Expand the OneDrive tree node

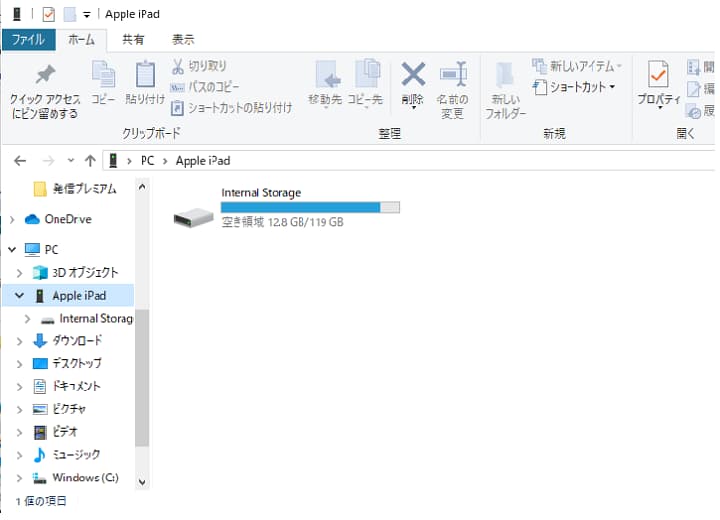click(x=12, y=220)
